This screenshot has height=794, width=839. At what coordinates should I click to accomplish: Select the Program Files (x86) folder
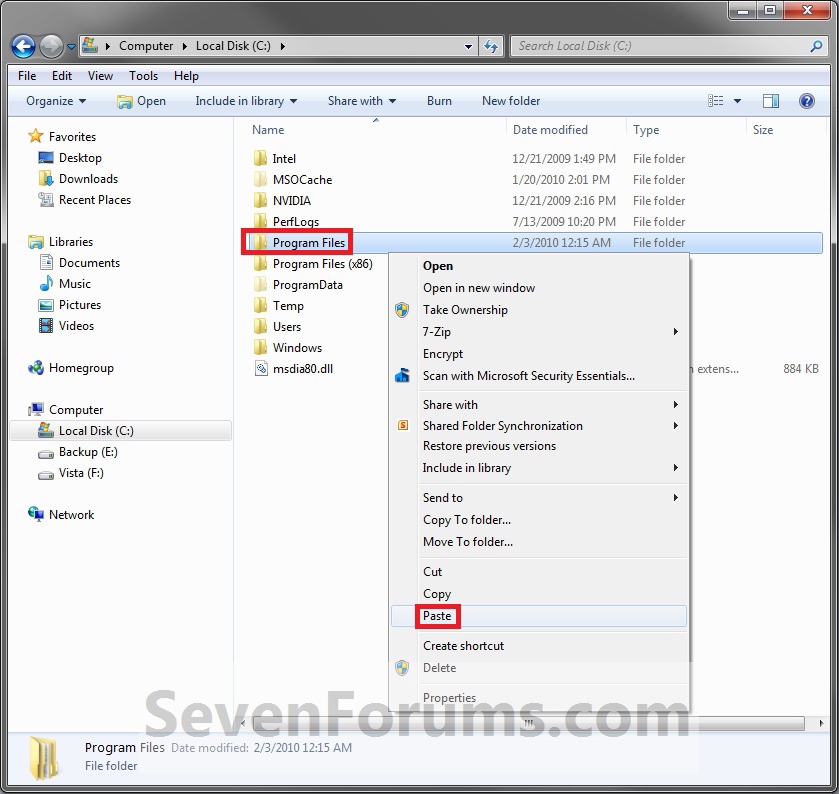coord(323,264)
